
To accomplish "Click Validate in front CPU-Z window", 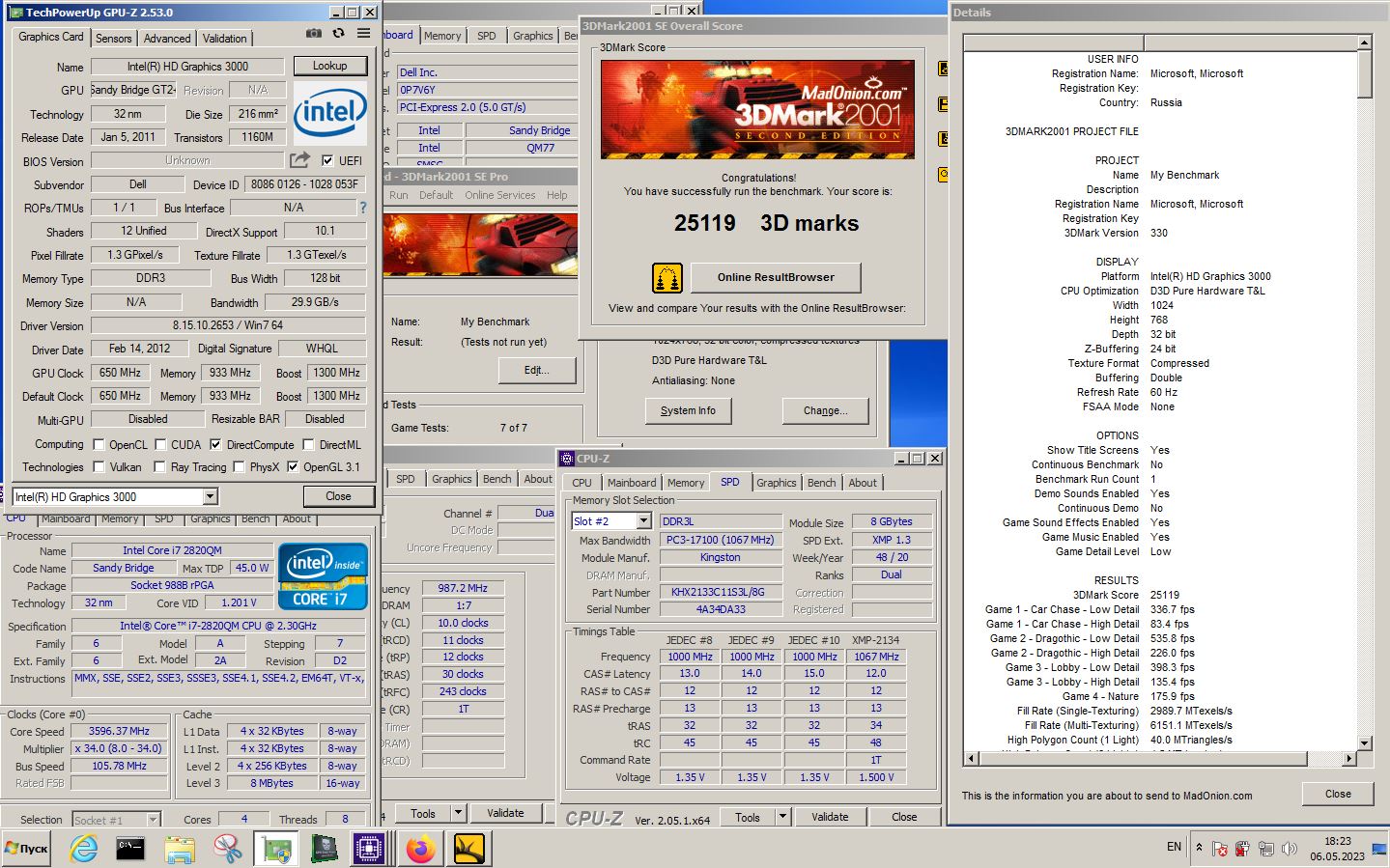I will (830, 817).
